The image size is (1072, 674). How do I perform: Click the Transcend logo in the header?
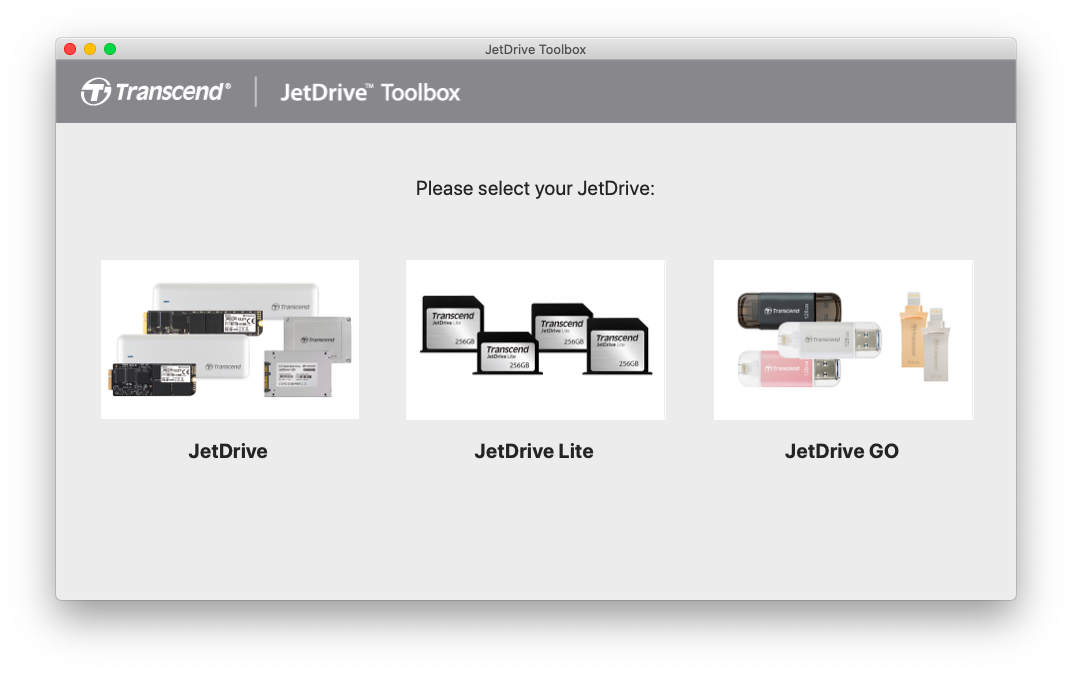click(x=156, y=92)
